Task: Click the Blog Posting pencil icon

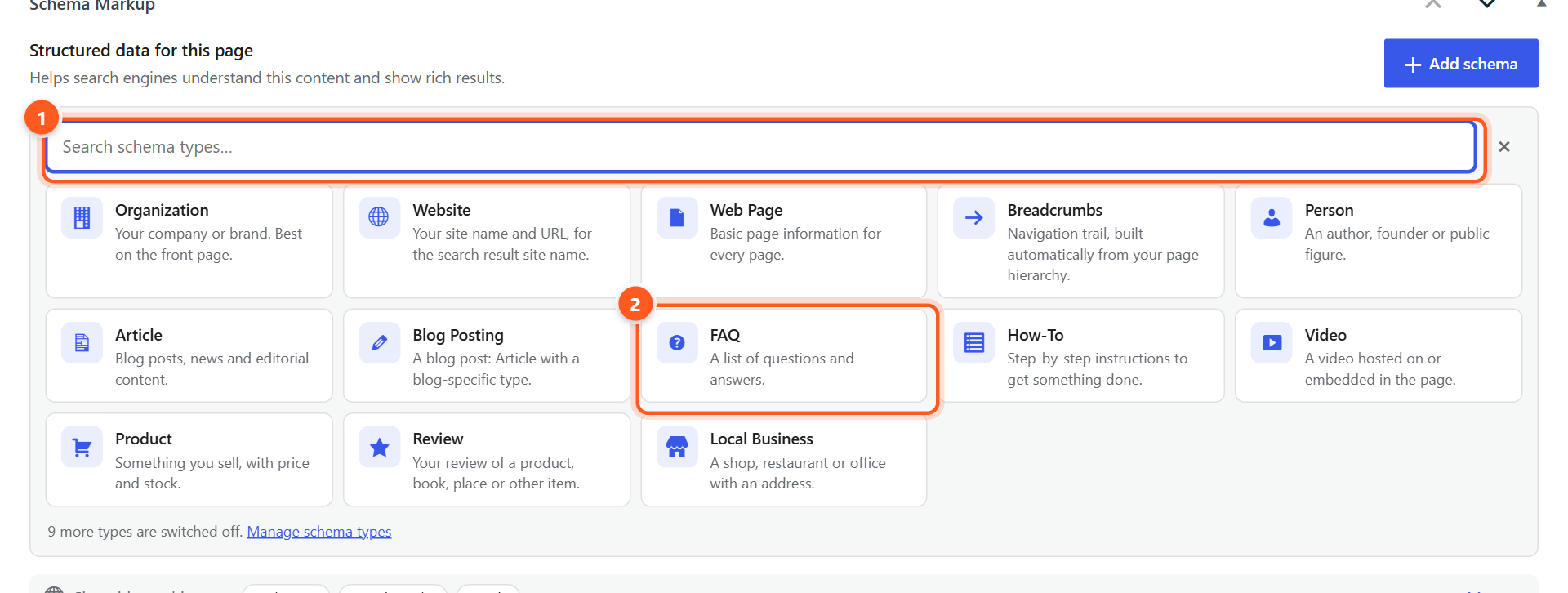Action: pyautogui.click(x=379, y=342)
